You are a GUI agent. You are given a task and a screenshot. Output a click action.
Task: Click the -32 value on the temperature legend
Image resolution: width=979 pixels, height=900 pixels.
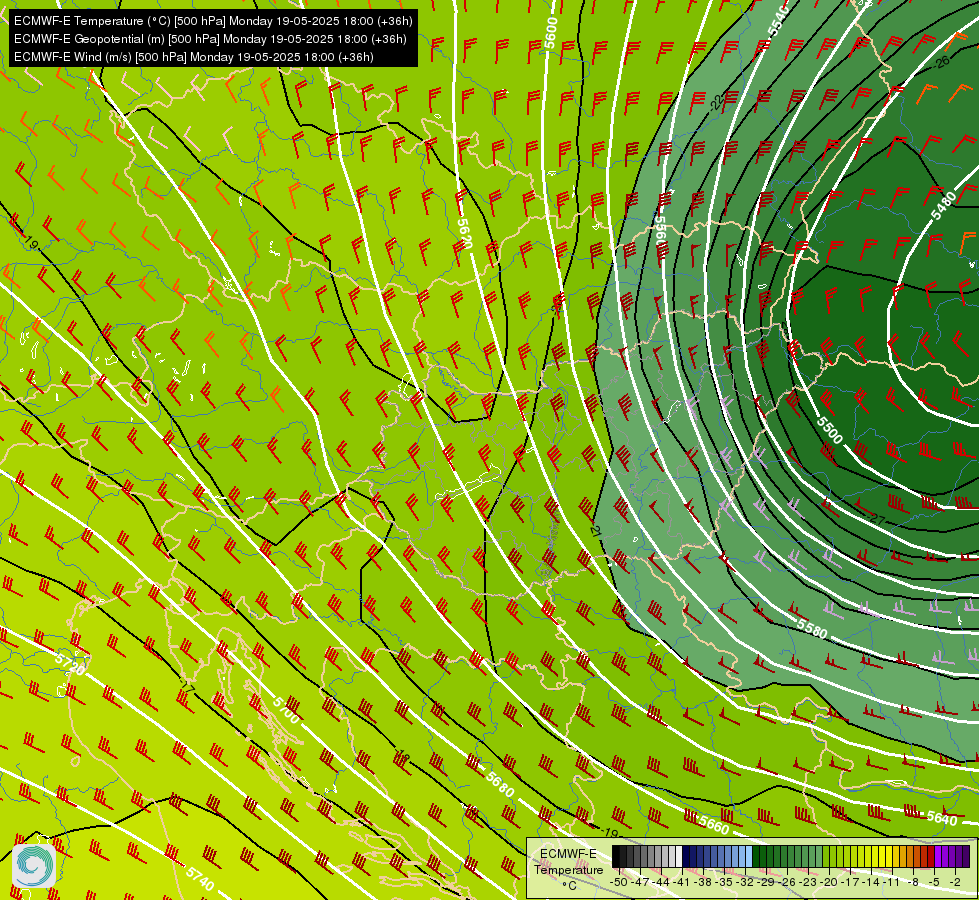[745, 882]
